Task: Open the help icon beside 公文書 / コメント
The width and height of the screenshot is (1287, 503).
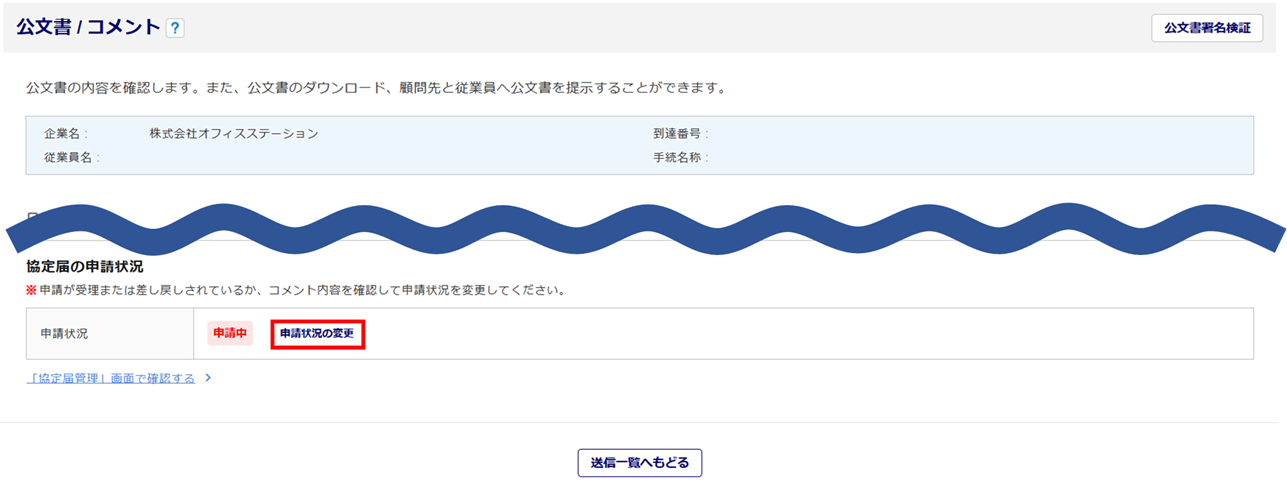Action: (175, 29)
